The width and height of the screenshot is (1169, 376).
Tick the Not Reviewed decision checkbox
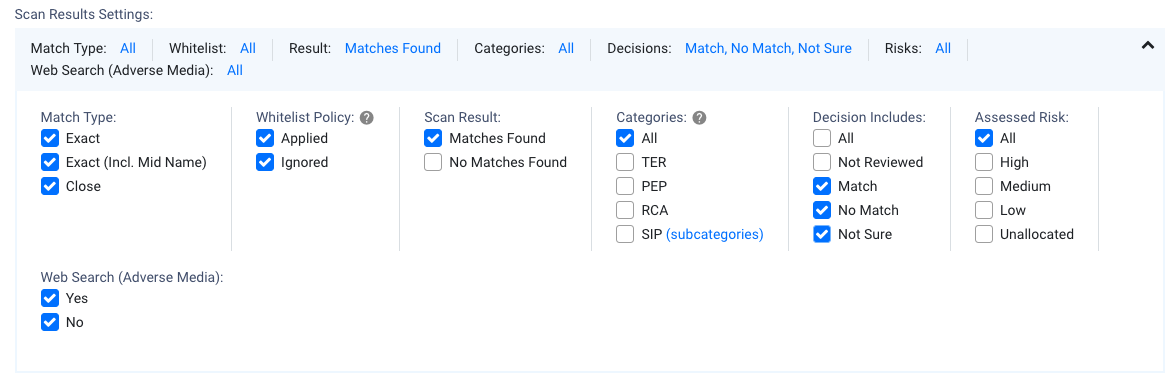(x=822, y=162)
